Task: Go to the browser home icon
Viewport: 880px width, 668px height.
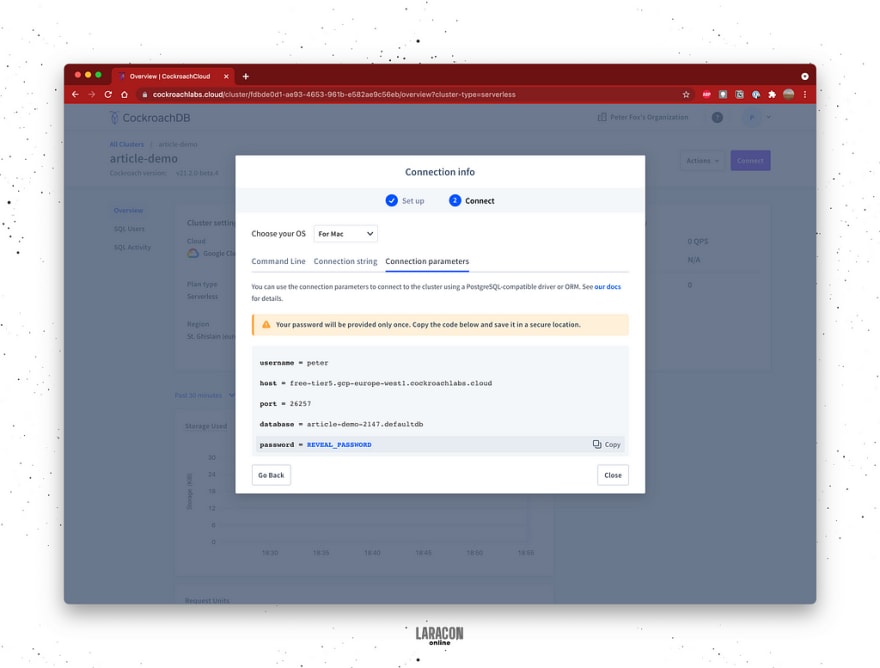Action: [x=125, y=94]
